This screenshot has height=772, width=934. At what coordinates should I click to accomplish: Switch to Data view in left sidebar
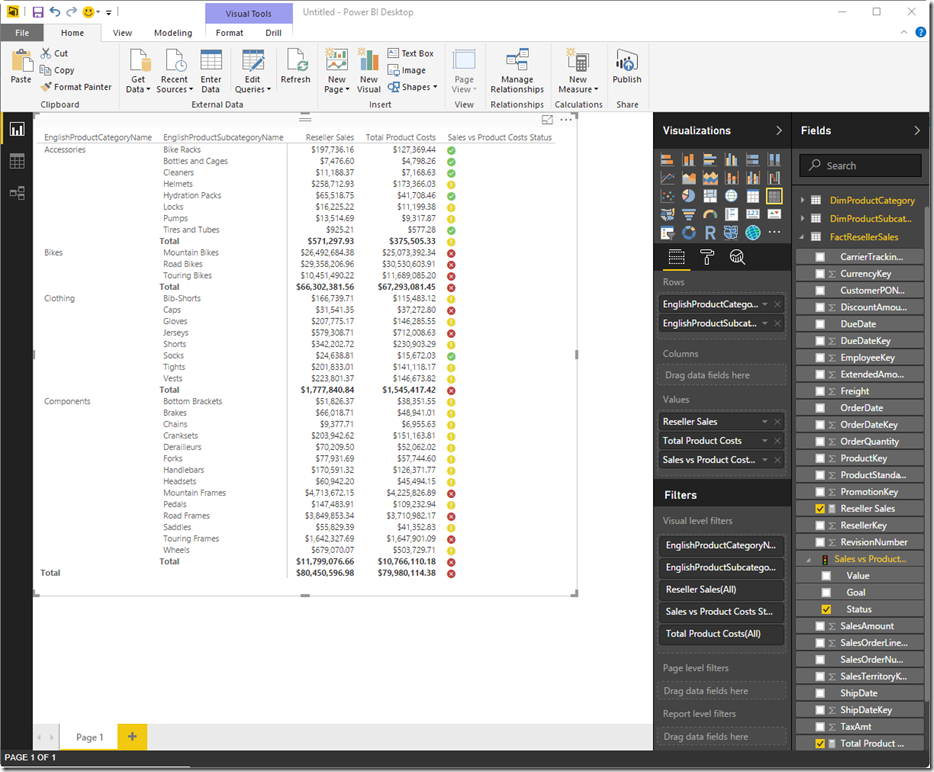pos(17,161)
